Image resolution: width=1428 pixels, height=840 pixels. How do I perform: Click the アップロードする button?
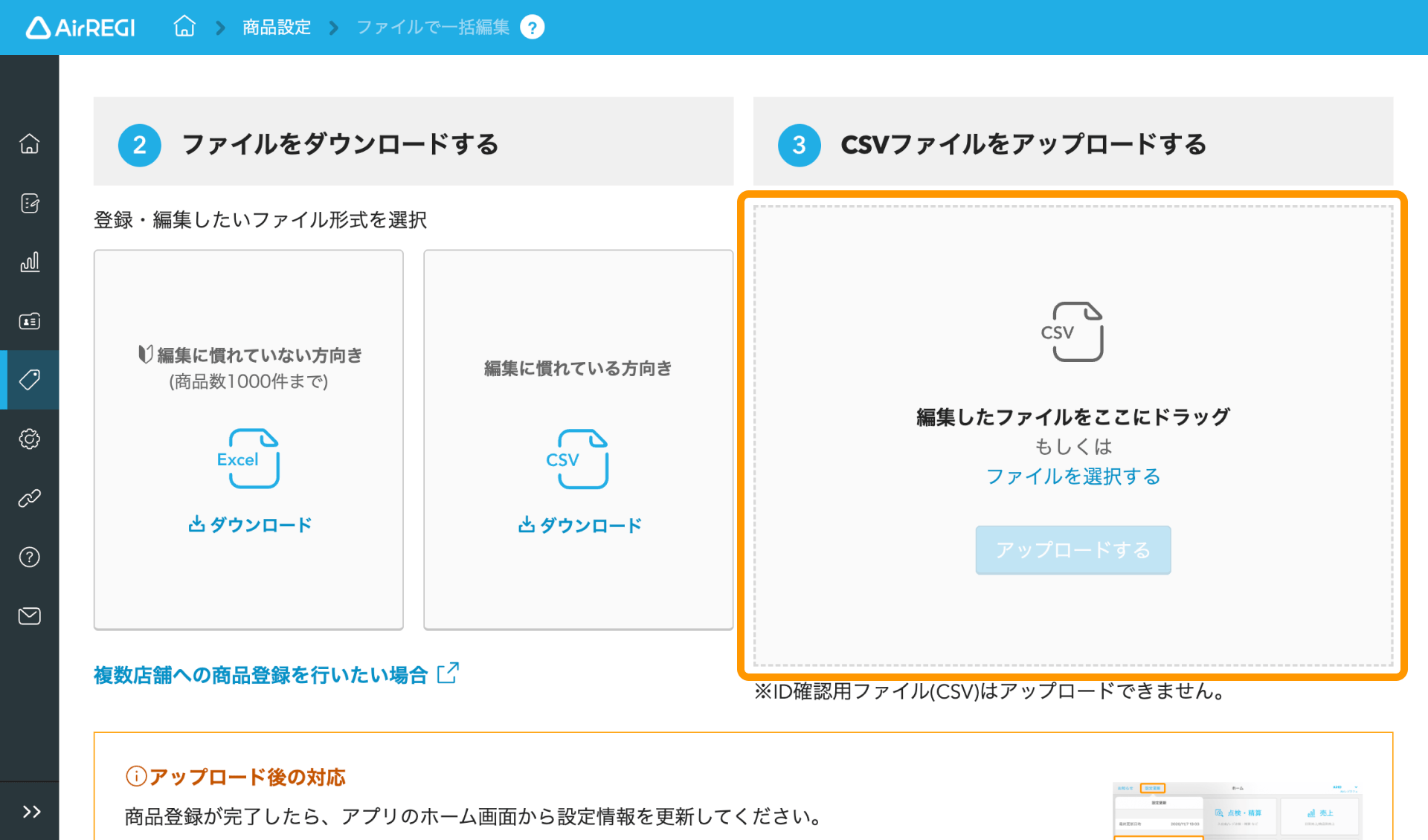click(1072, 550)
